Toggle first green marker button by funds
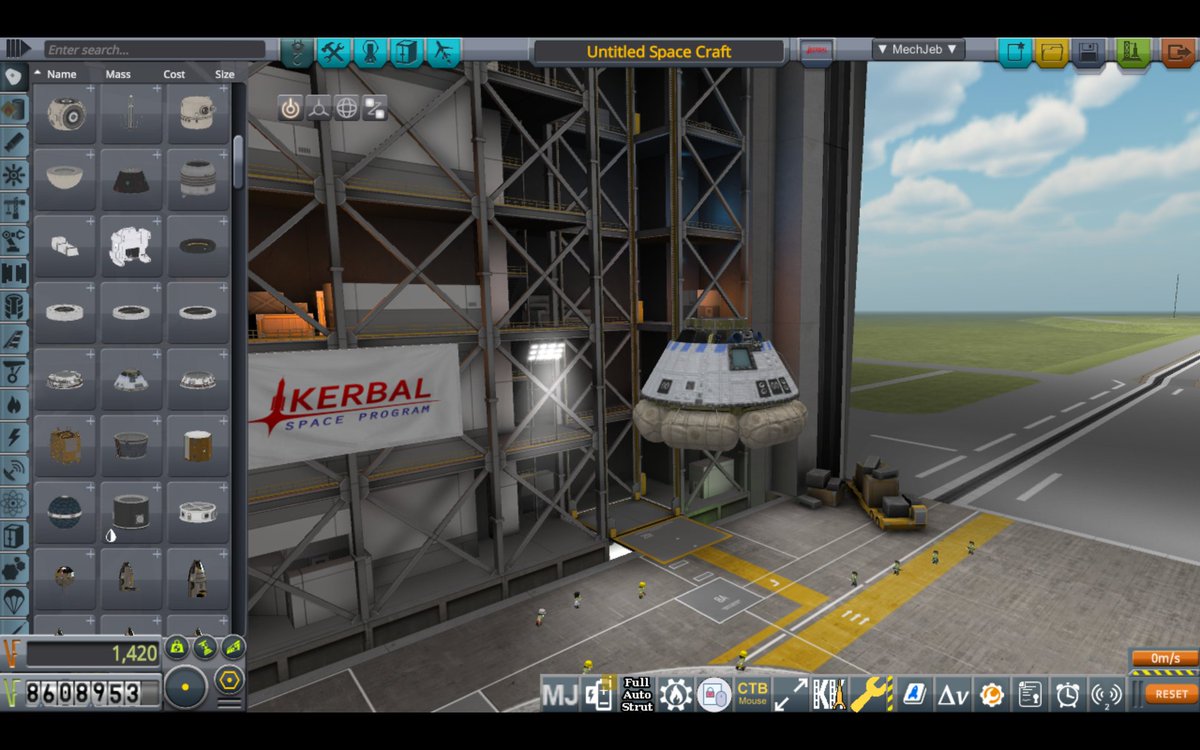This screenshot has height=750, width=1200. 177,647
